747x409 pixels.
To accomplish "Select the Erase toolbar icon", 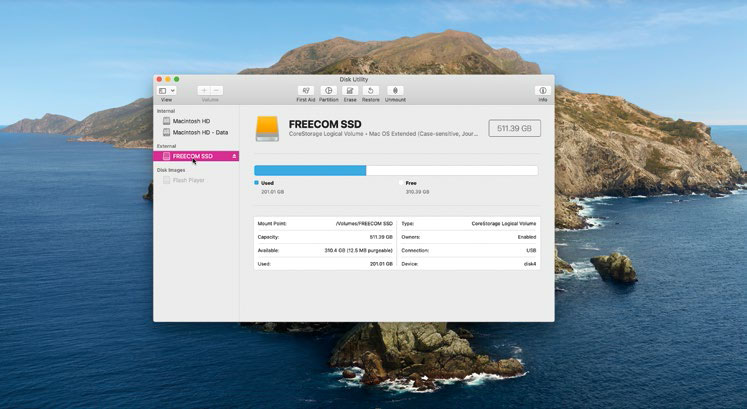I will click(x=350, y=90).
